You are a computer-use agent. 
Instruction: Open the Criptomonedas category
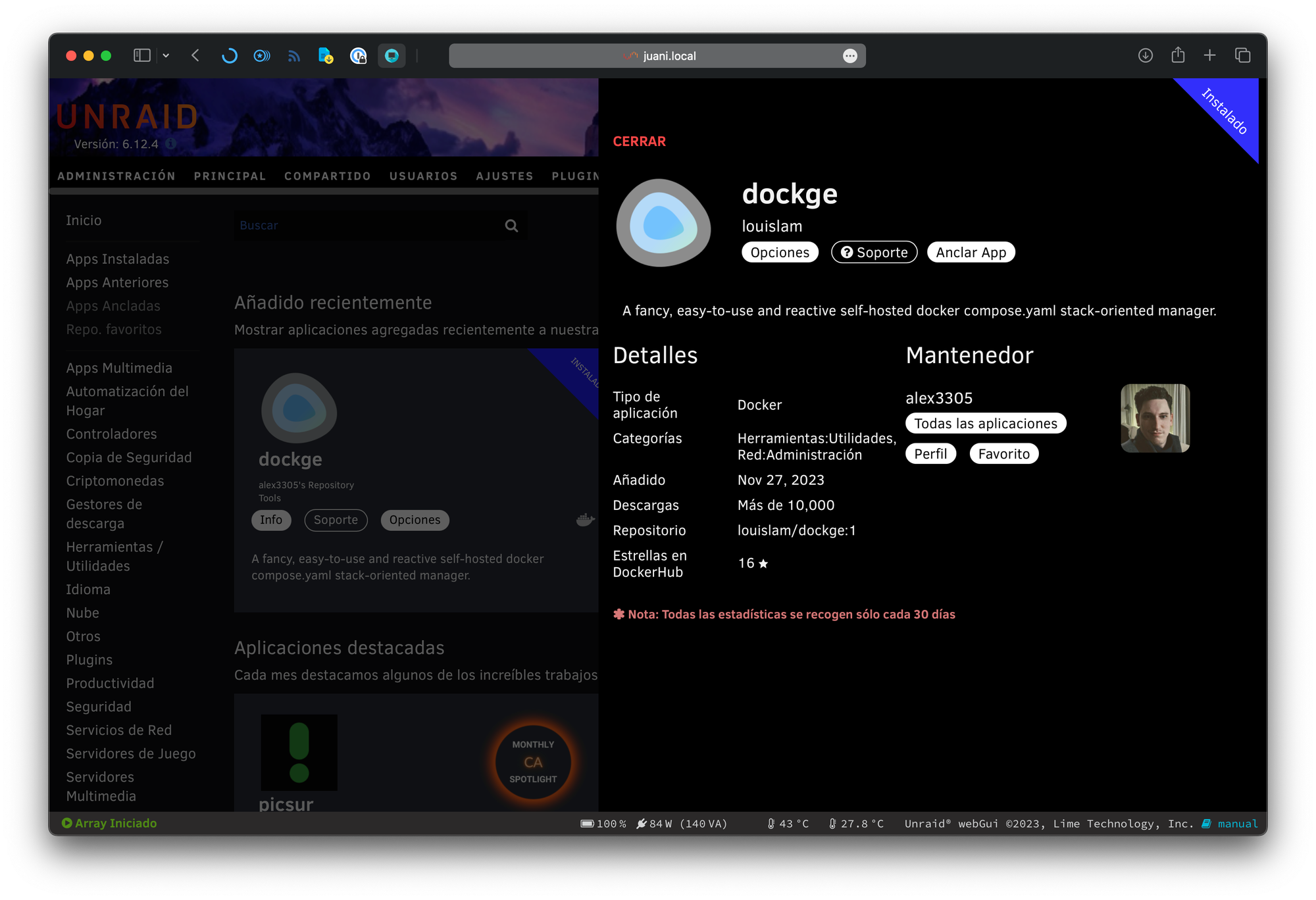[x=115, y=481]
